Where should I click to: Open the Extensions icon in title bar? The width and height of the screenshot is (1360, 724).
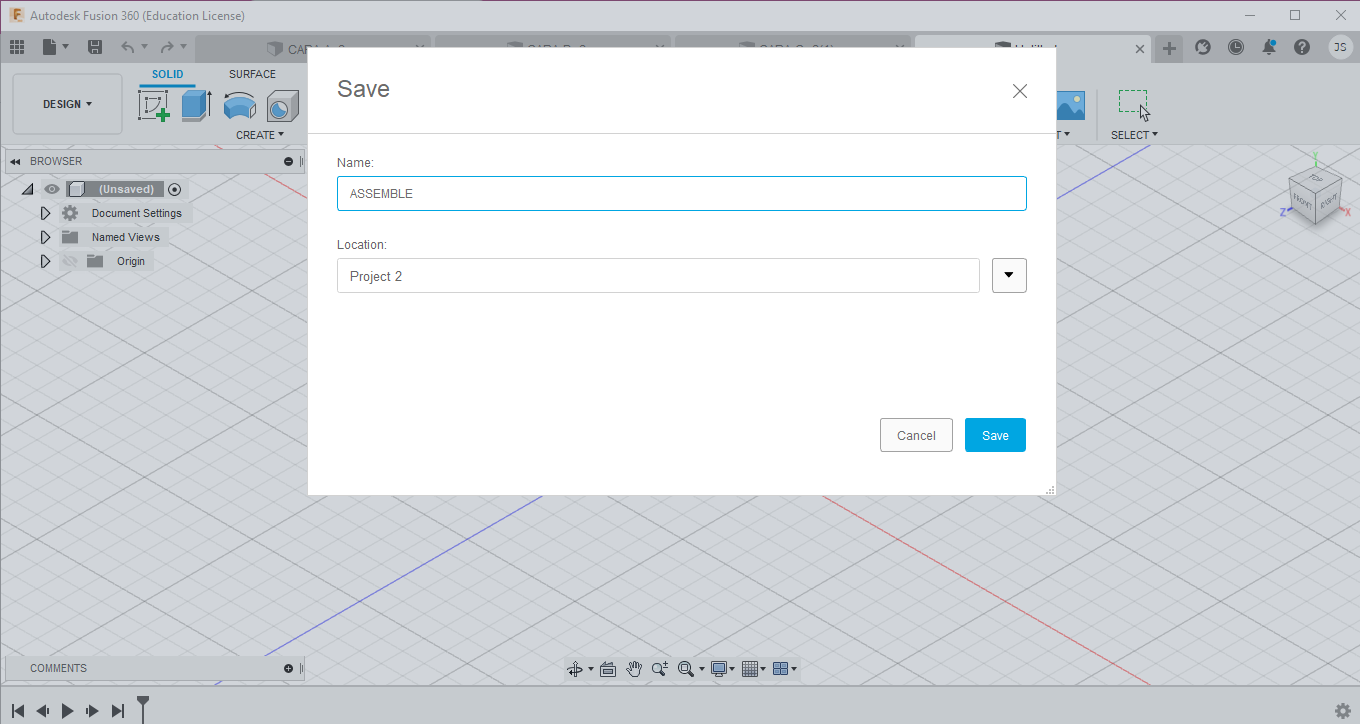[1204, 47]
